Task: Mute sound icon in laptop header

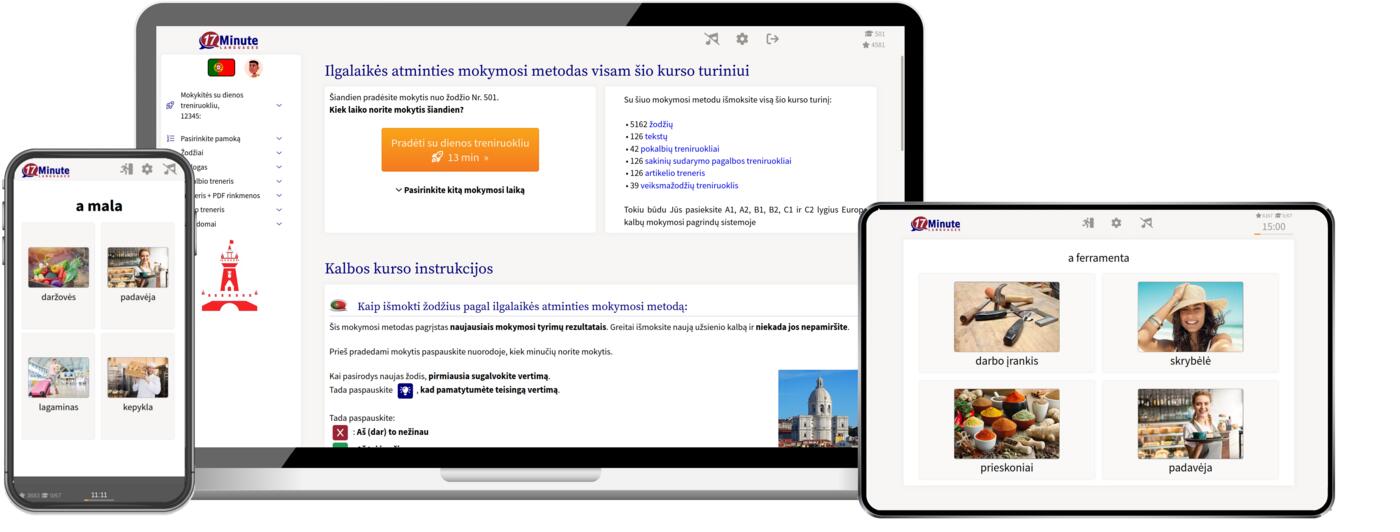Action: point(711,39)
